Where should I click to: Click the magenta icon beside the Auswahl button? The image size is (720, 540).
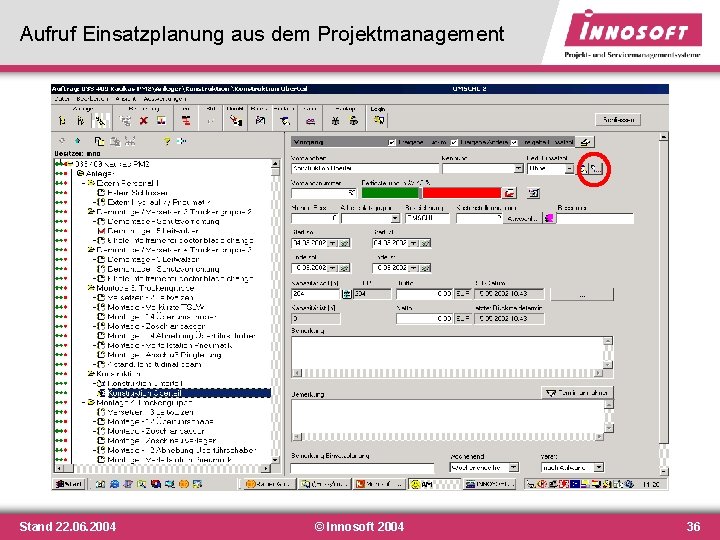tap(549, 218)
